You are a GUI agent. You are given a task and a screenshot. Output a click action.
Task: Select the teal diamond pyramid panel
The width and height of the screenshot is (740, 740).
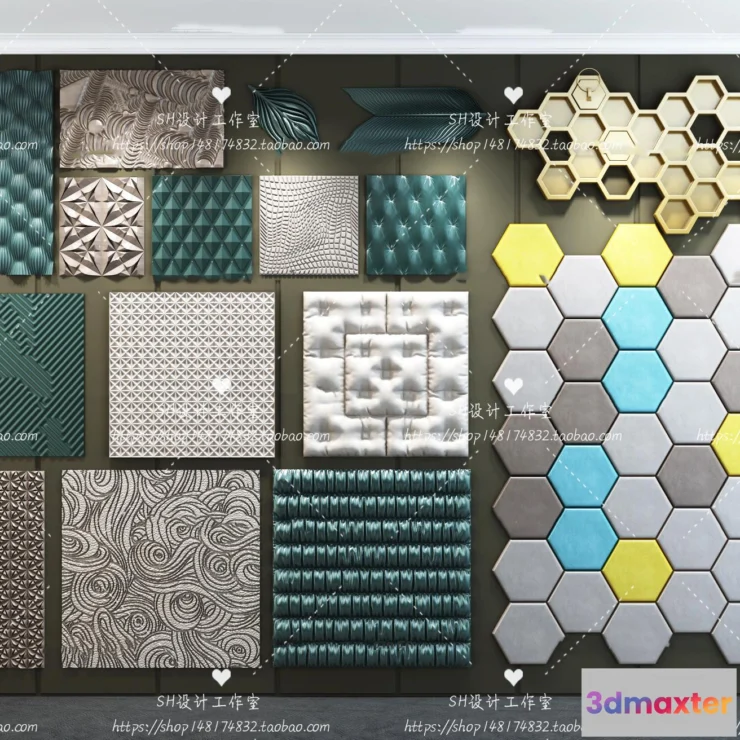point(202,227)
